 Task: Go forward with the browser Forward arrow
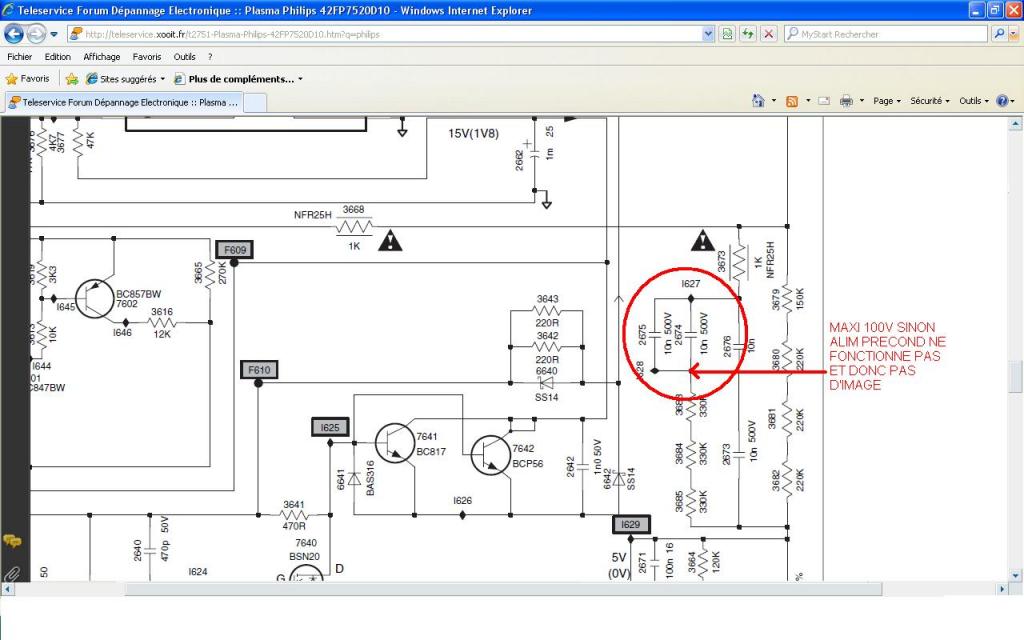click(36, 33)
